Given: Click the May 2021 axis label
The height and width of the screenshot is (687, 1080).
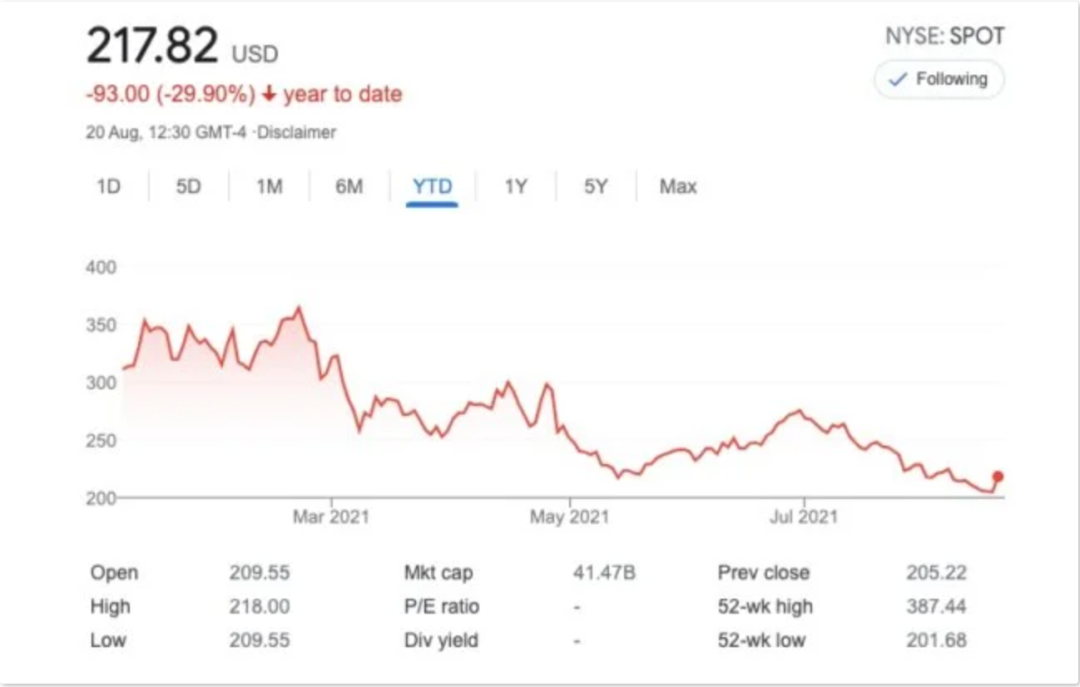Looking at the screenshot, I should pos(569,517).
